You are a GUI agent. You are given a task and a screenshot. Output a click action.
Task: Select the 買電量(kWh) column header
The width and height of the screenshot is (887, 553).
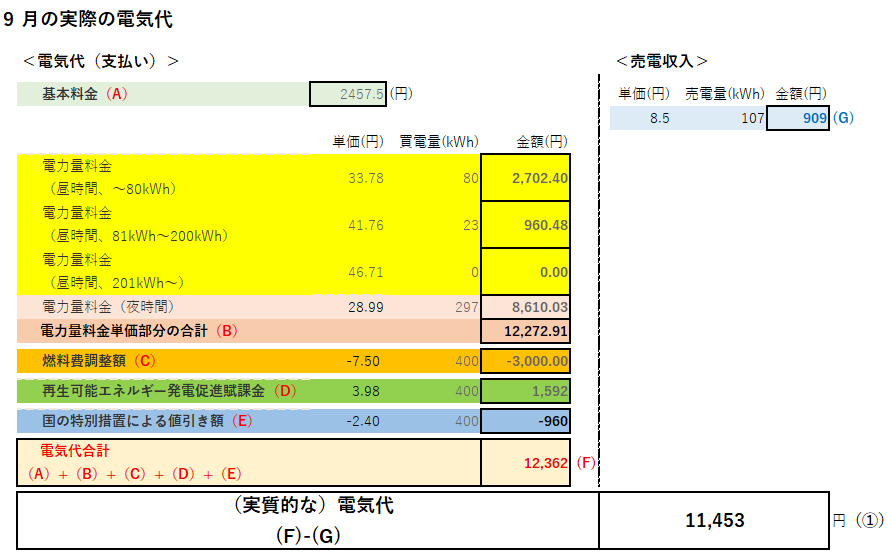click(439, 141)
